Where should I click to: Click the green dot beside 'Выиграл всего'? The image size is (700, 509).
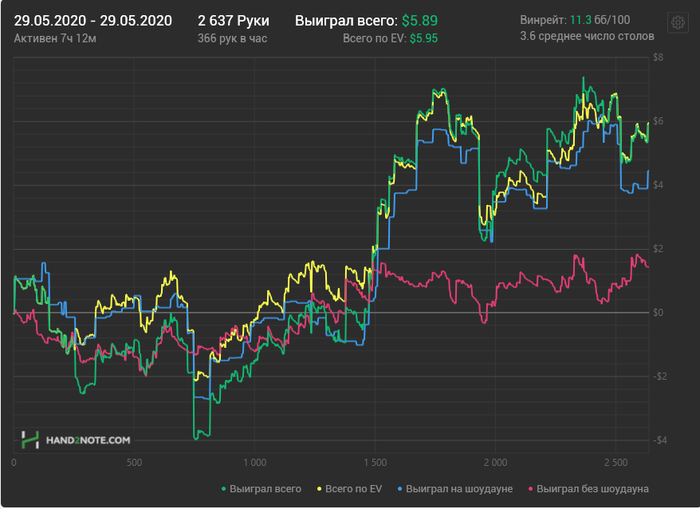pyautogui.click(x=224, y=489)
